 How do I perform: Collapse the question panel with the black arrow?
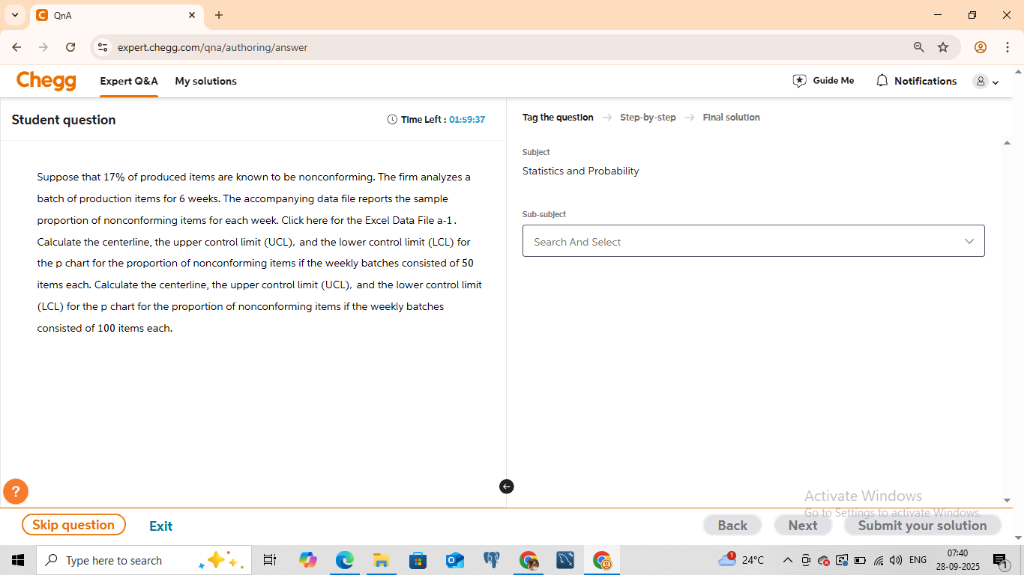(x=506, y=486)
